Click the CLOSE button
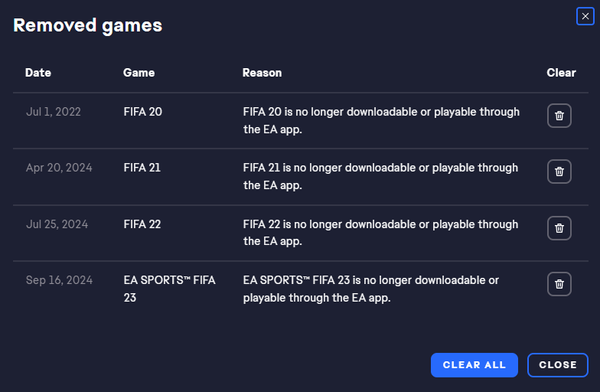 coord(558,365)
